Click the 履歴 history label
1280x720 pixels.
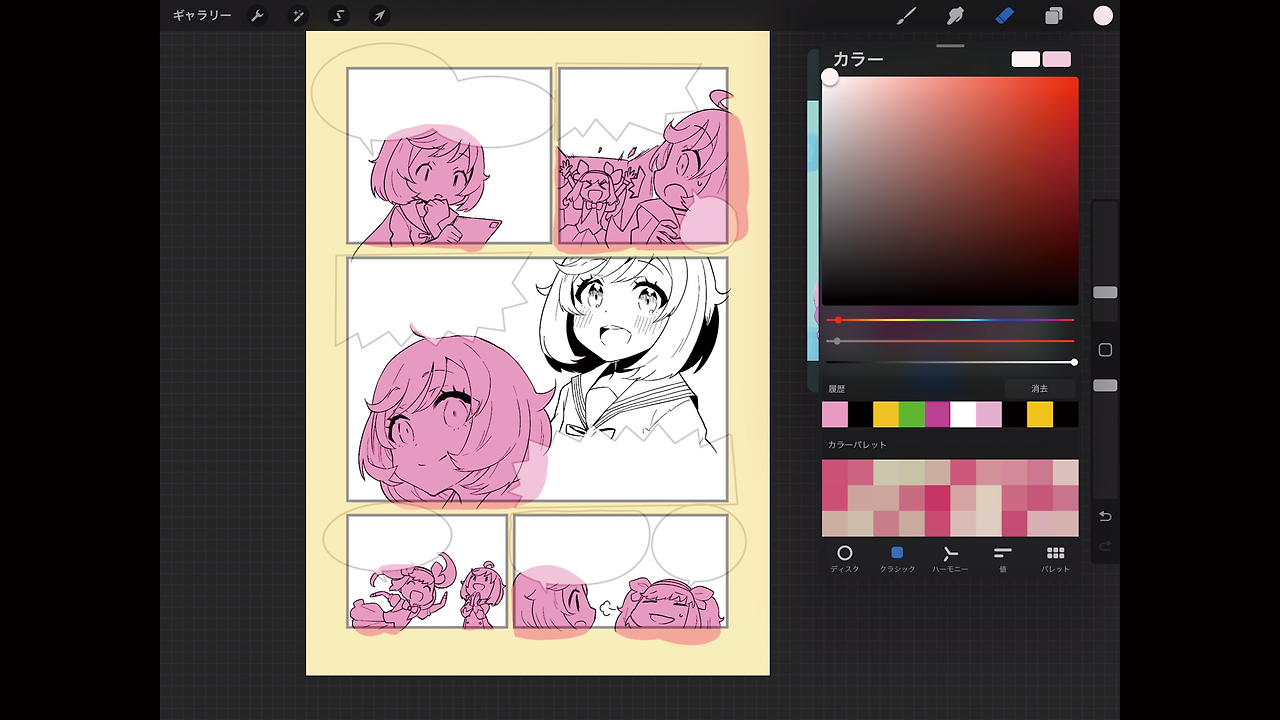(x=837, y=389)
